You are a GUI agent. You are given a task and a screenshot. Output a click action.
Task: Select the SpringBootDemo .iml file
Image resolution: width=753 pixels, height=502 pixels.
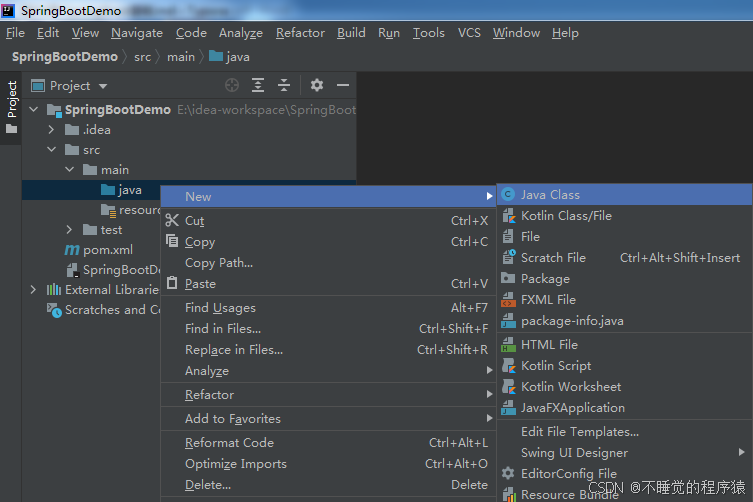coord(113,270)
